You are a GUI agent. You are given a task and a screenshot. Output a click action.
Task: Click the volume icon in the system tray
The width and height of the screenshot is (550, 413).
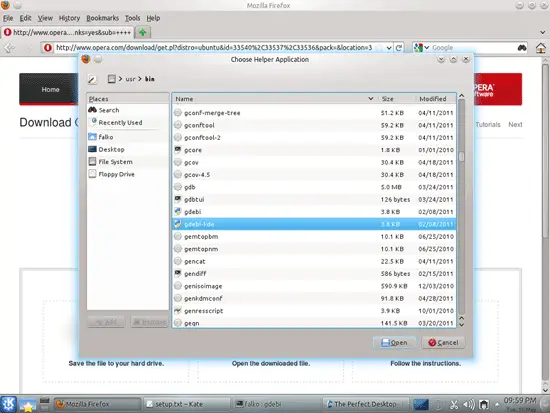click(x=469, y=405)
